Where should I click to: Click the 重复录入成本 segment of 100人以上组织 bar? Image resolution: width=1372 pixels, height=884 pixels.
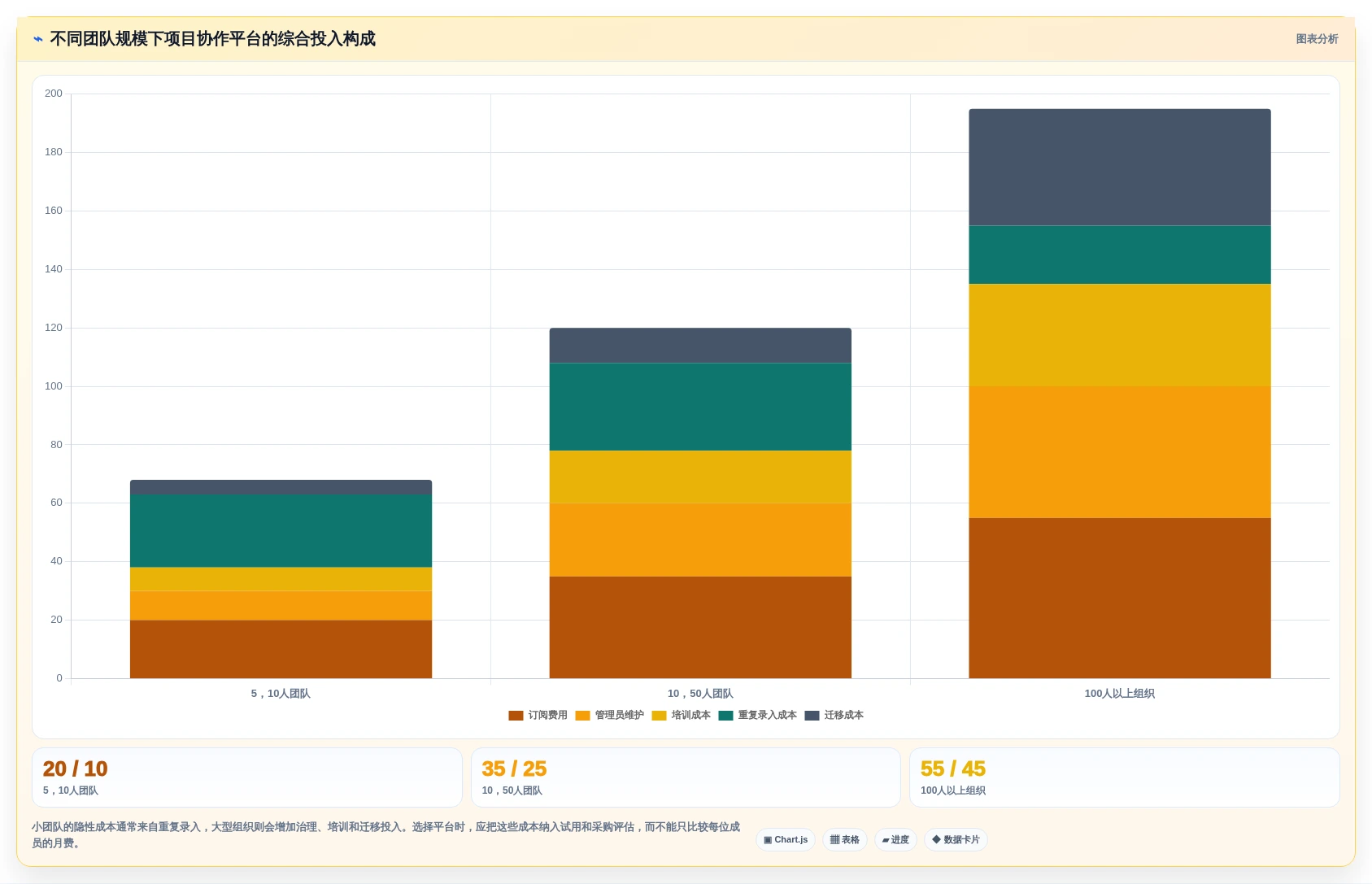pyautogui.click(x=1120, y=255)
